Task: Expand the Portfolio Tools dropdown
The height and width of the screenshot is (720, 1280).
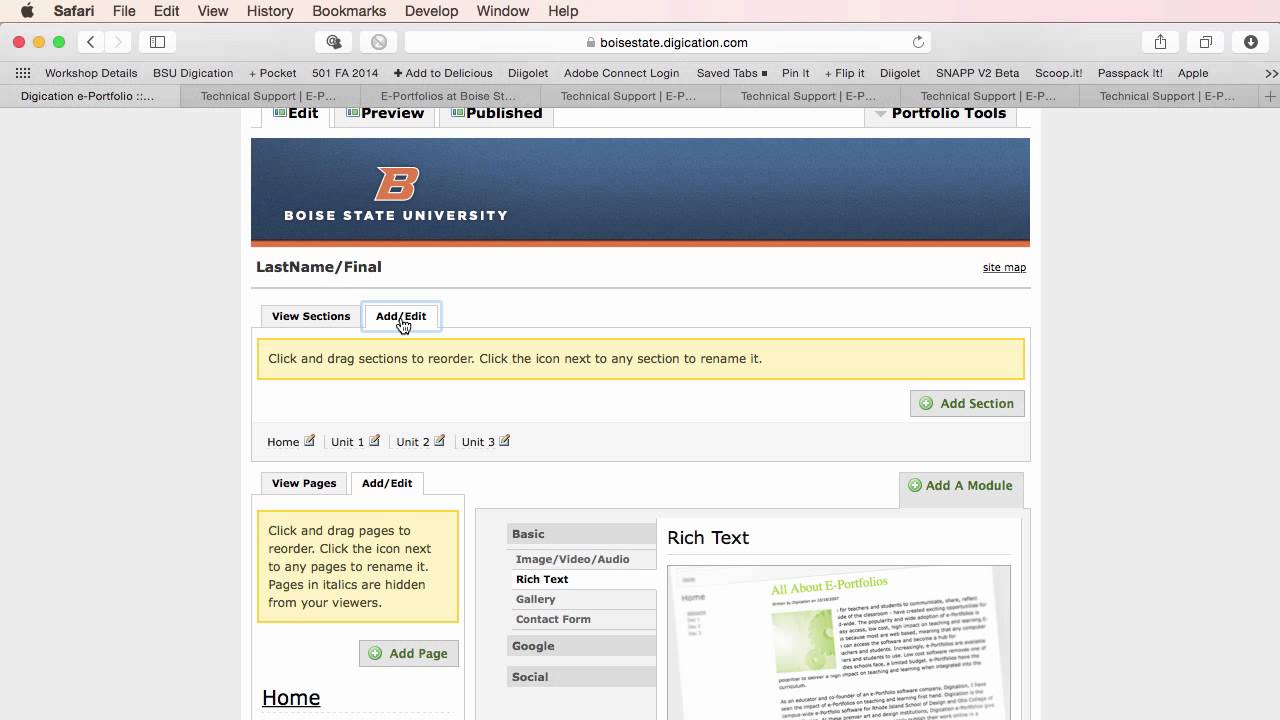Action: point(940,113)
